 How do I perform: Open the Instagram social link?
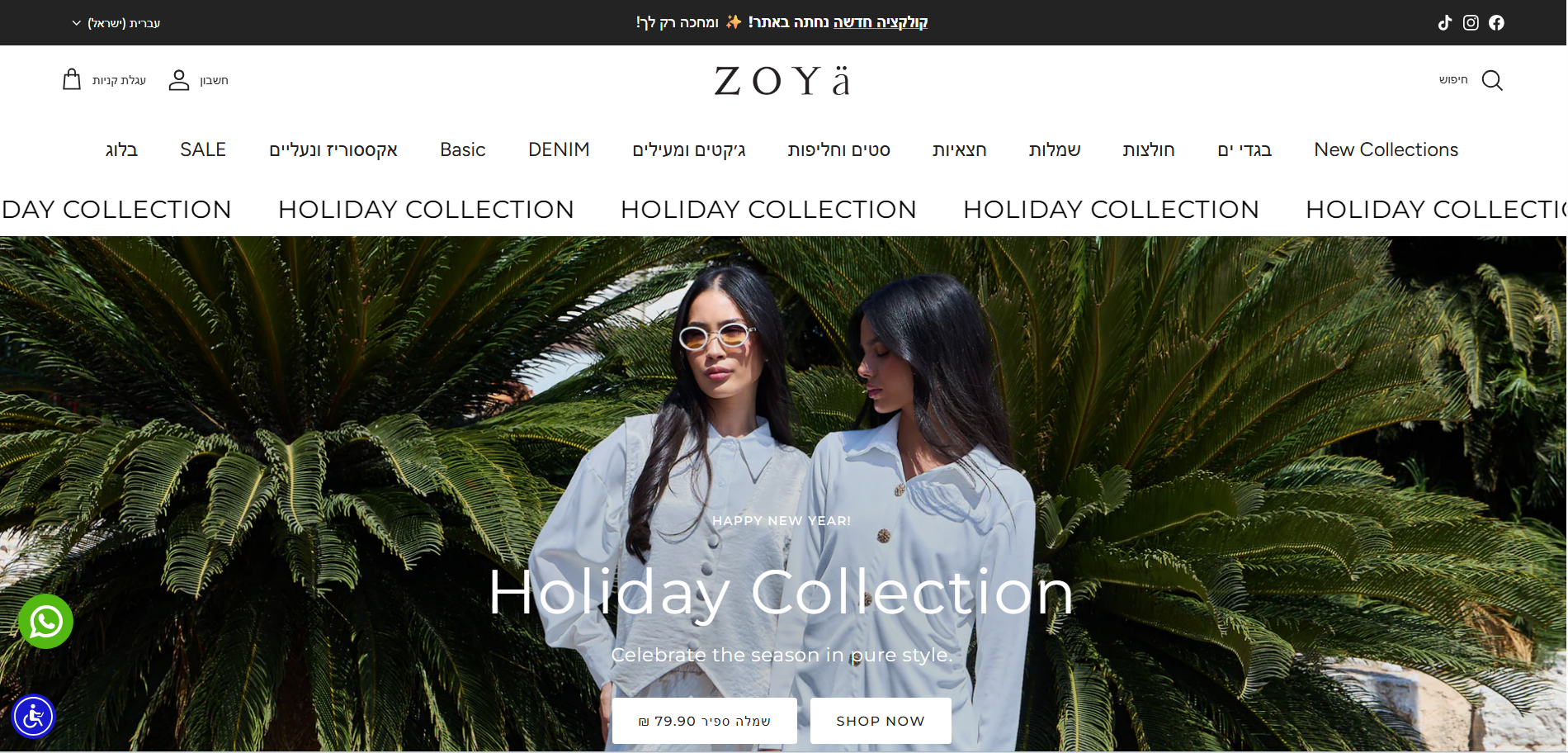[1471, 23]
